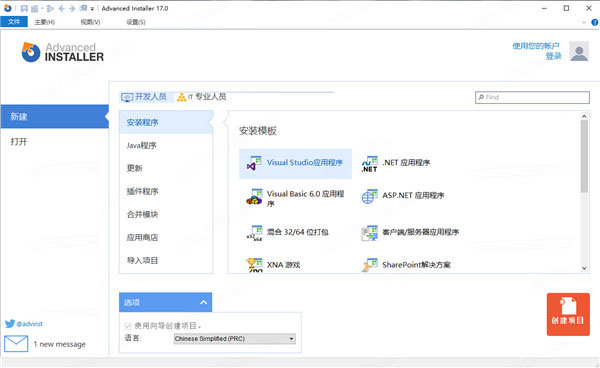Open the @advinst Twitter link
Screen dimensions: 600x368
tap(29, 324)
